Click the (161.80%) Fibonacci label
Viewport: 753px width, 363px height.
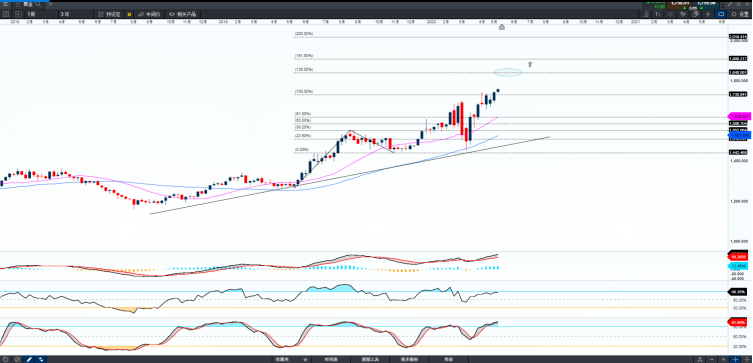[304, 56]
